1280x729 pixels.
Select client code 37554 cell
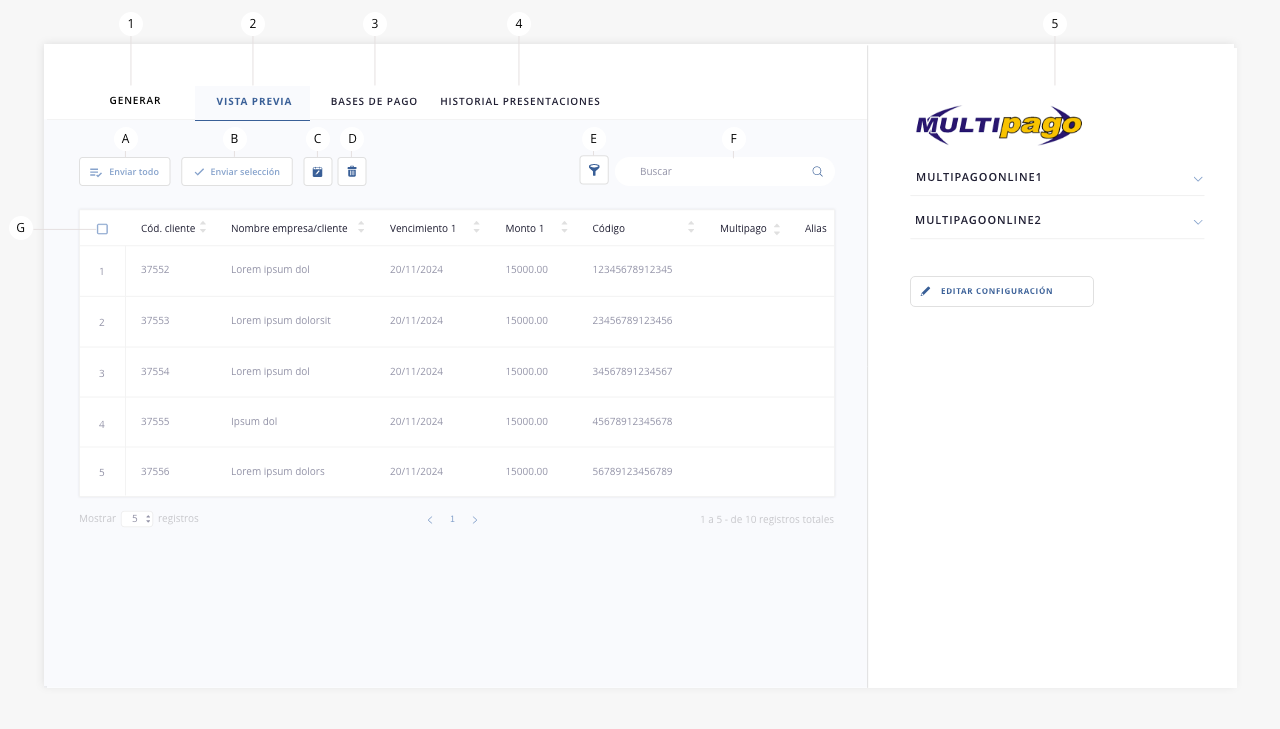point(155,372)
